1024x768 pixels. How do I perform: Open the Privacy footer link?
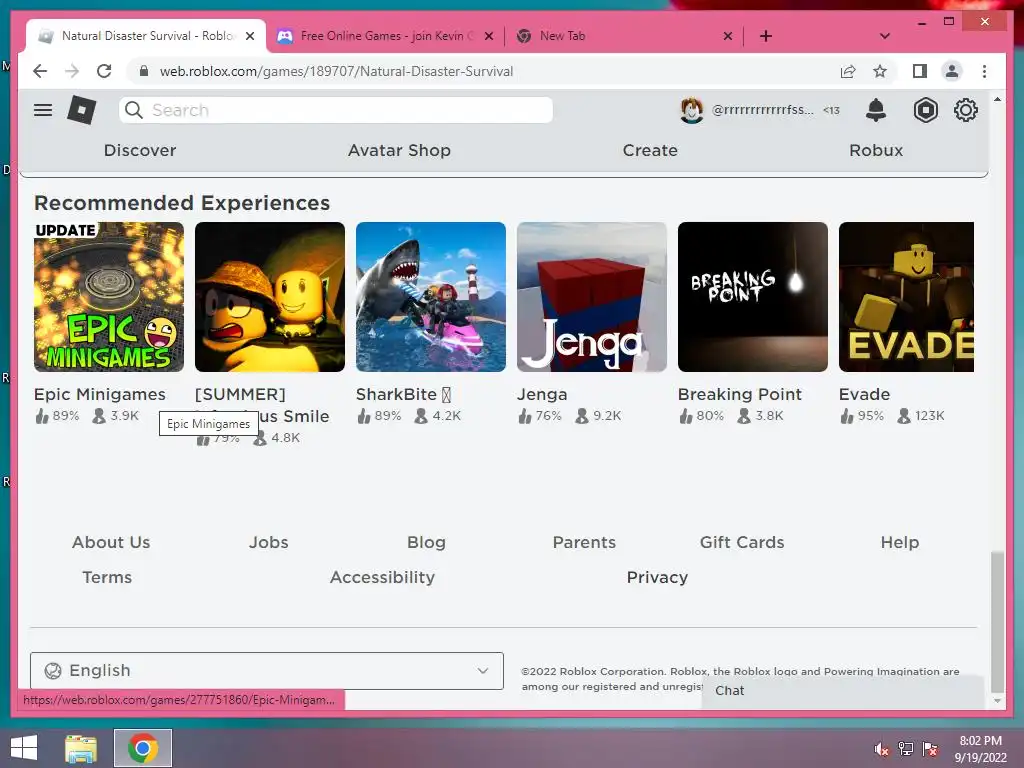tap(657, 577)
